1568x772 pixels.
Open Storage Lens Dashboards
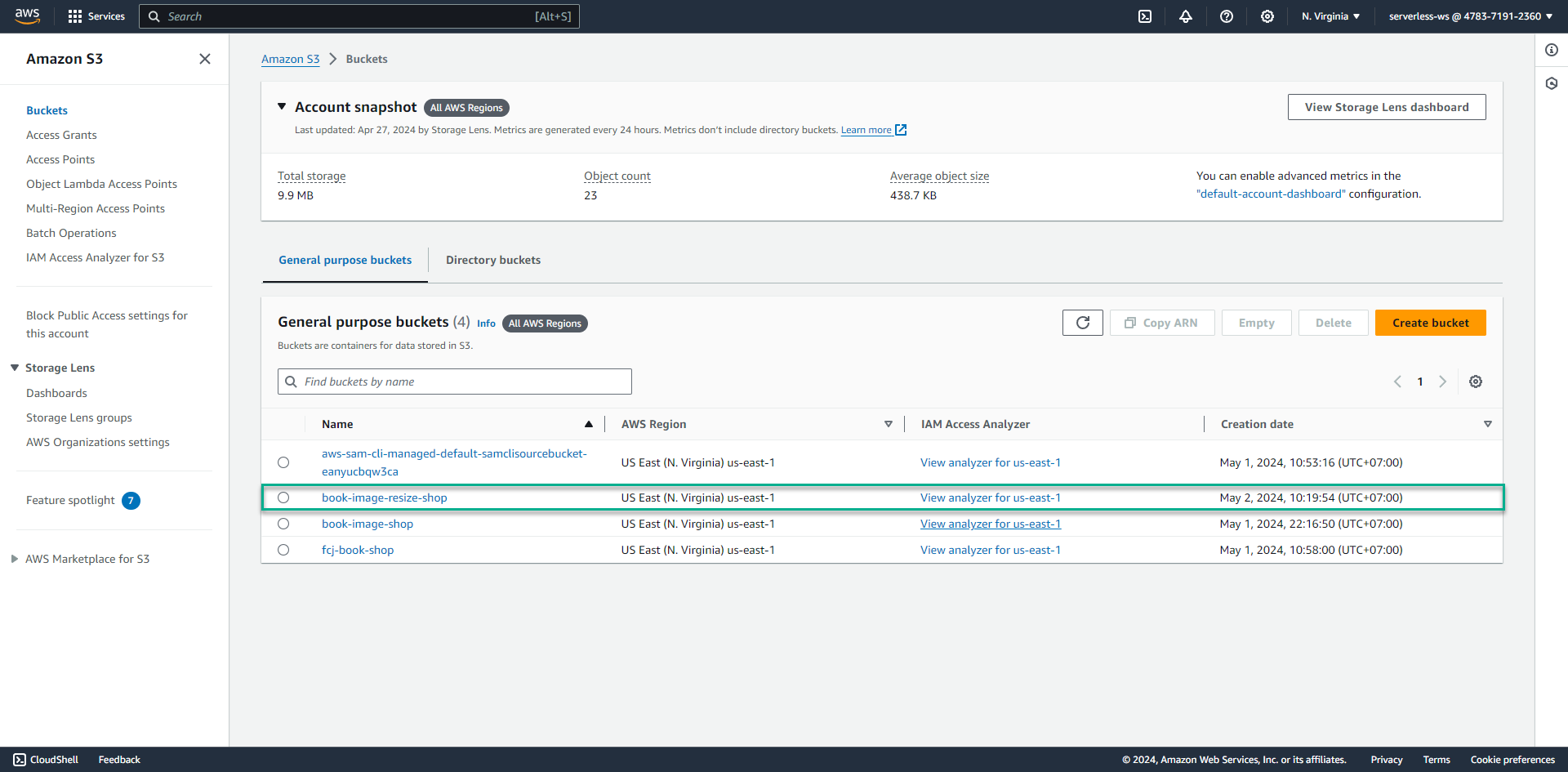click(x=56, y=393)
